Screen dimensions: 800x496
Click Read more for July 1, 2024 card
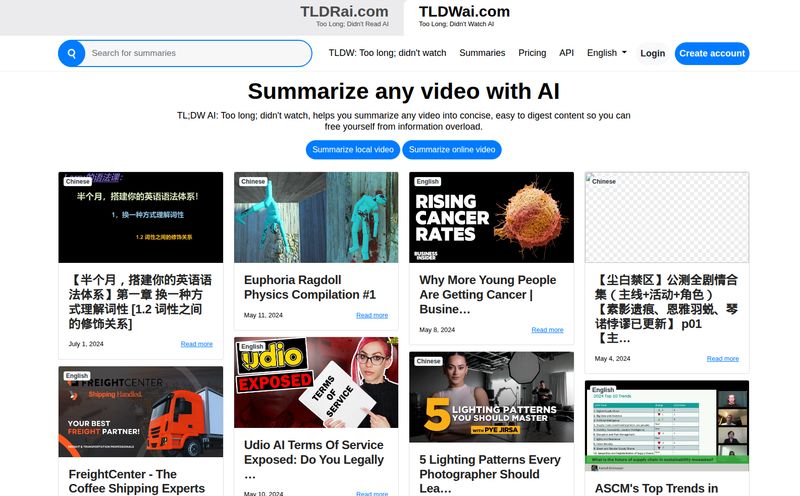196,344
